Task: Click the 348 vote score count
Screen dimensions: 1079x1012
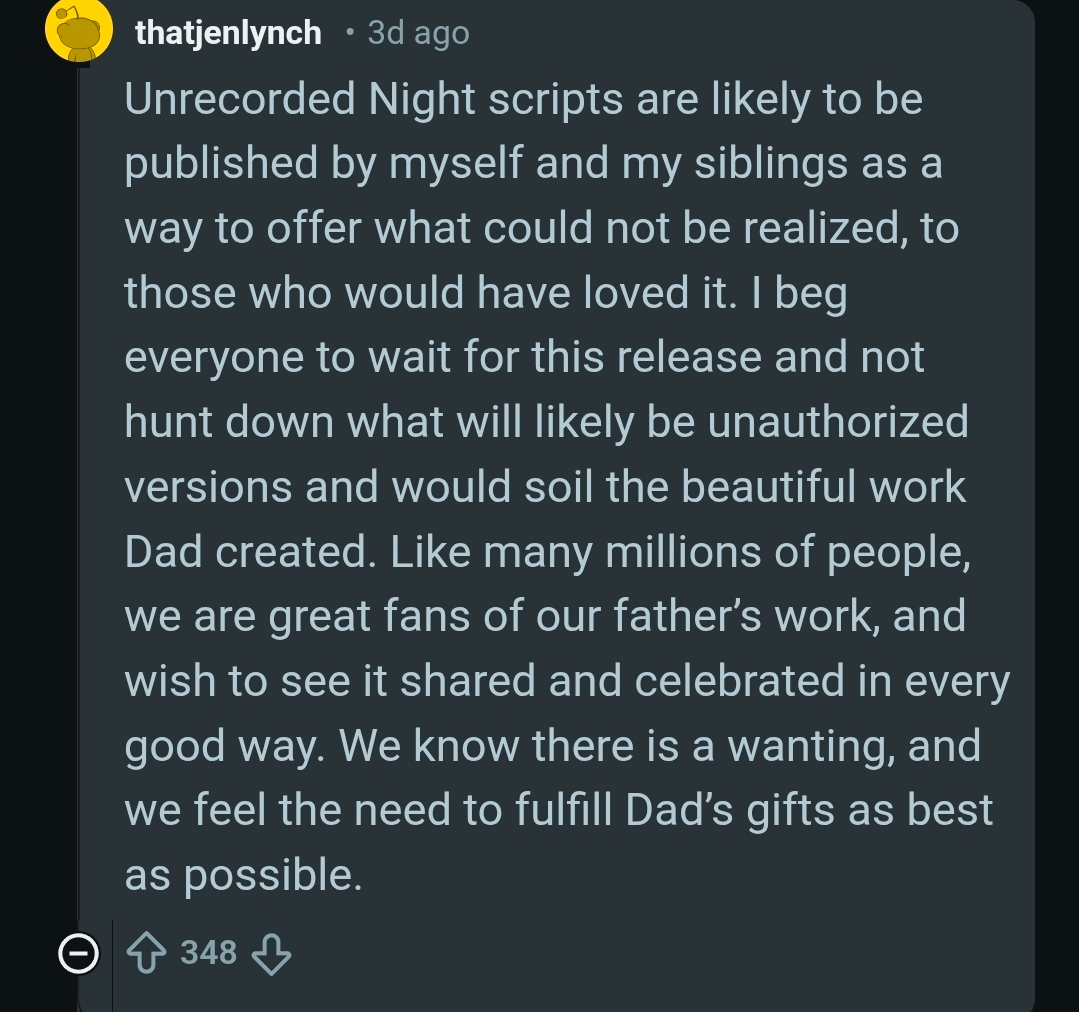Action: [209, 952]
